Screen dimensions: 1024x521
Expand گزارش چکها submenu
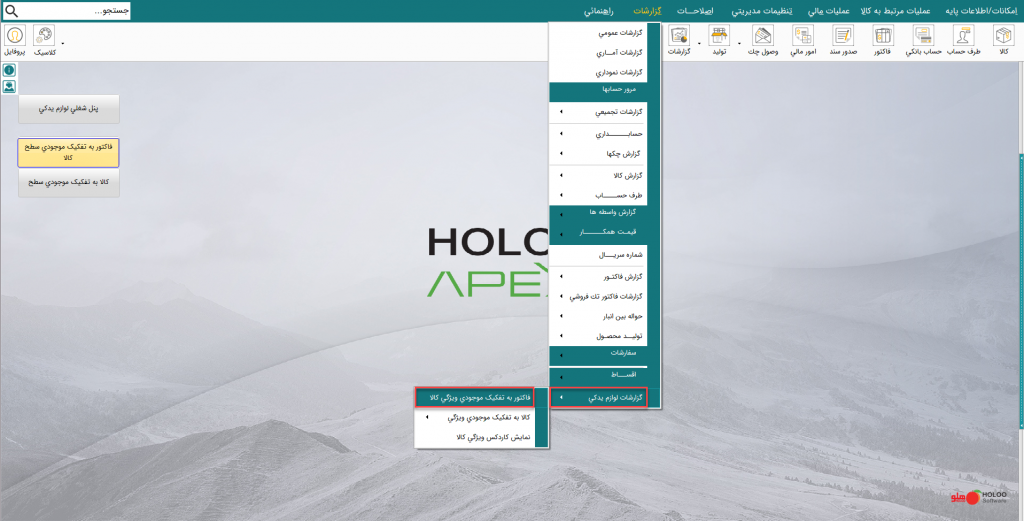(x=598, y=154)
